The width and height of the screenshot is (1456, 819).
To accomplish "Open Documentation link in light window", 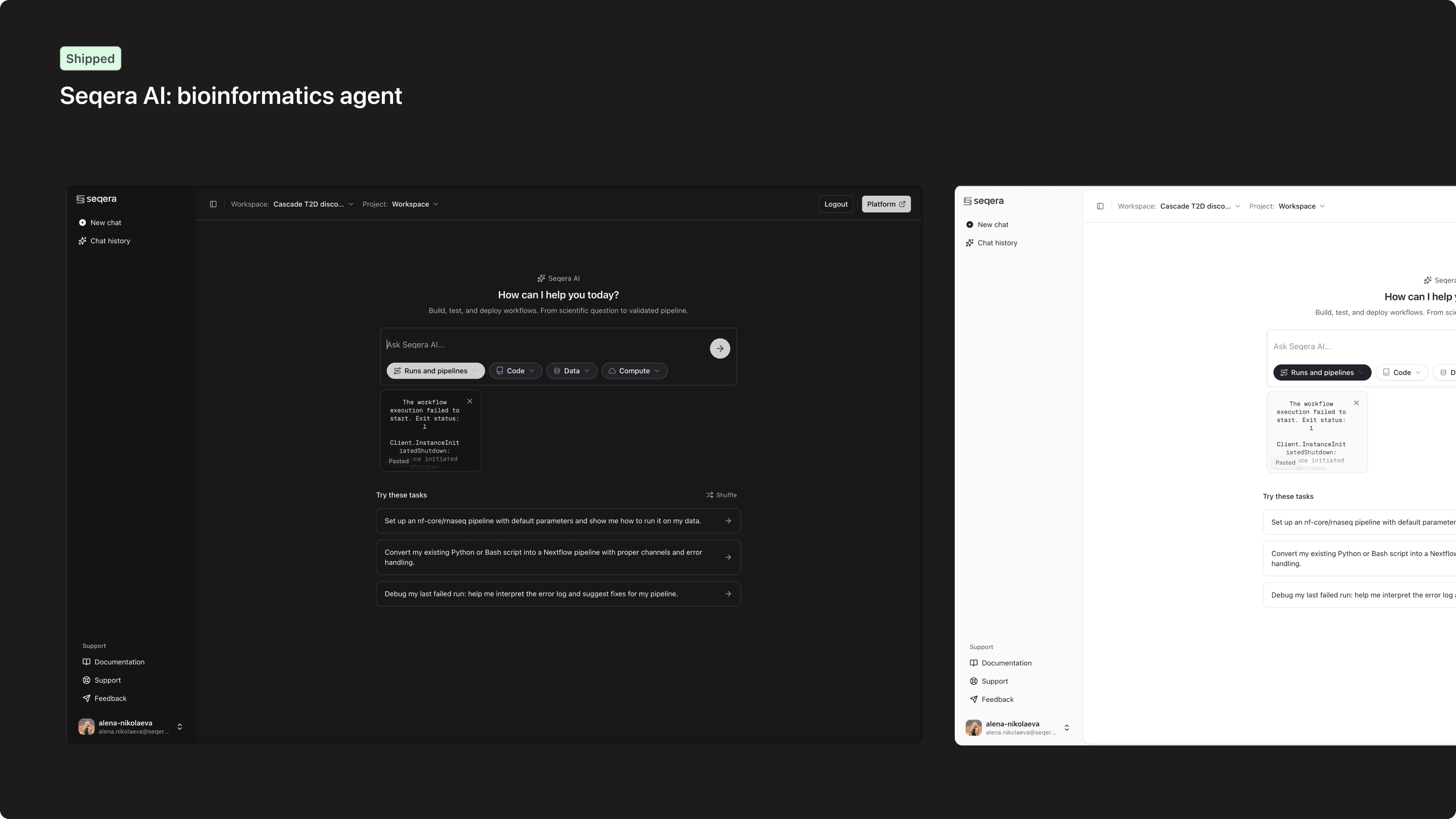I will coord(1001,663).
